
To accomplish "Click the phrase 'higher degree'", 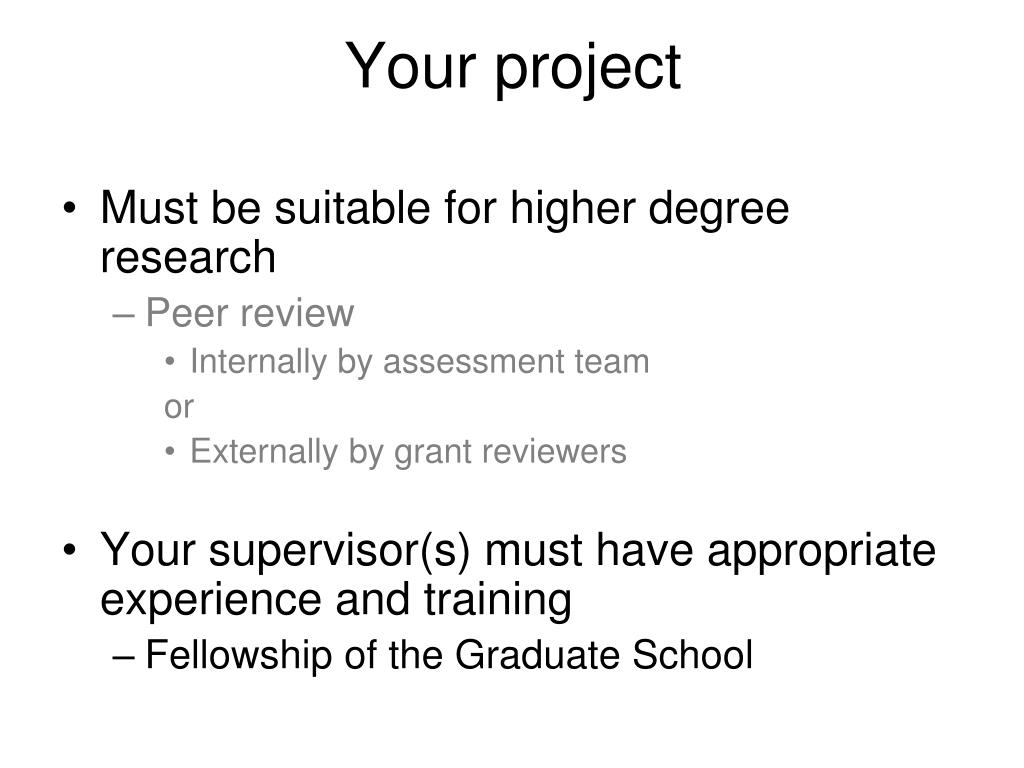I will [650, 209].
